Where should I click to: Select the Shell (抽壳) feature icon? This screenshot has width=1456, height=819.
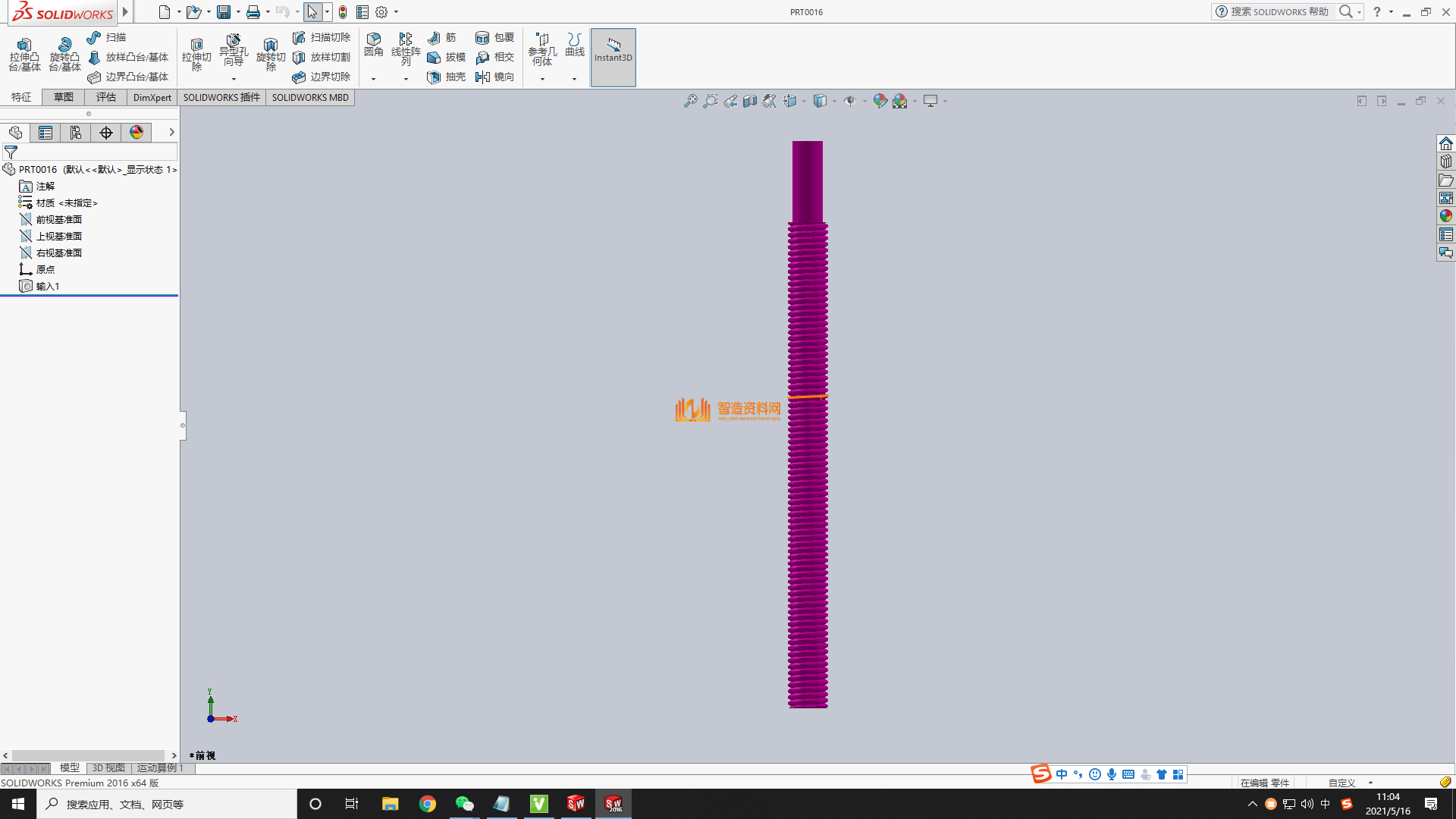point(434,77)
